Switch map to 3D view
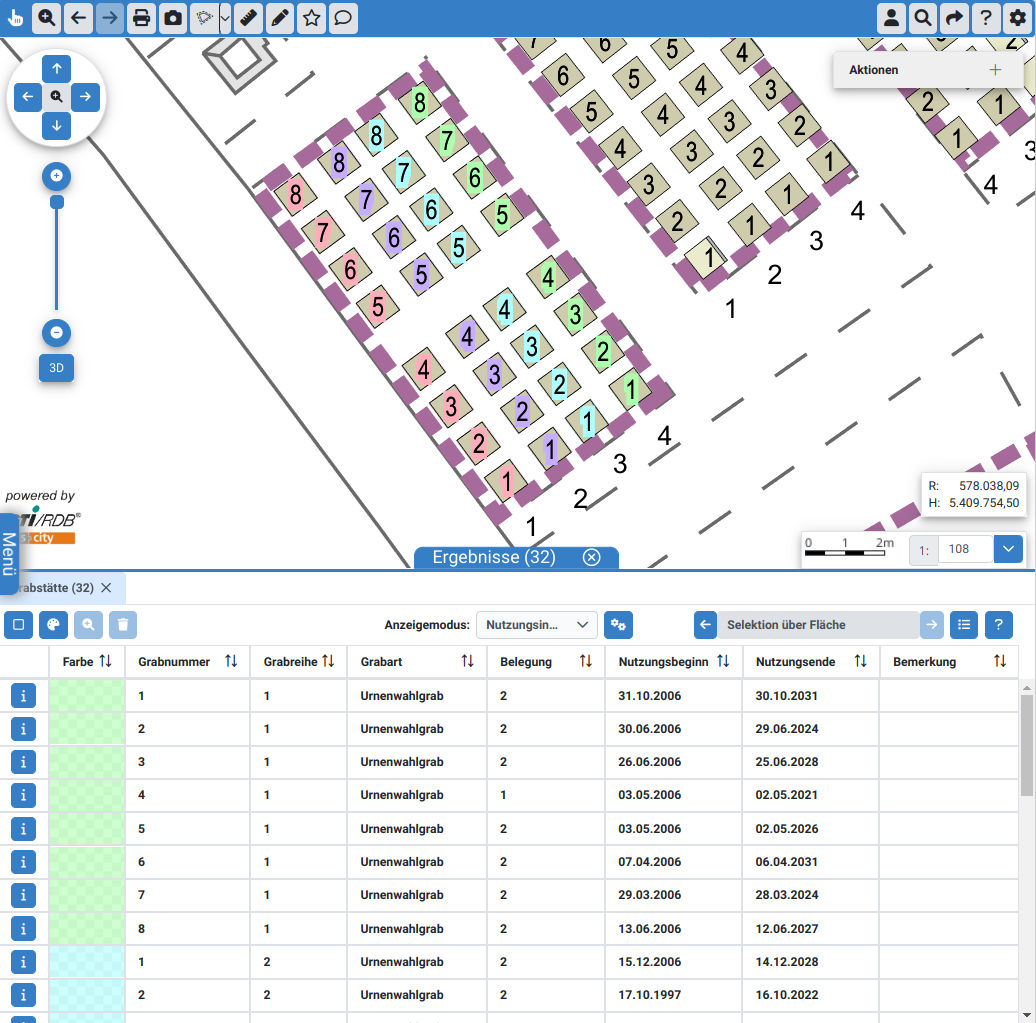The height and width of the screenshot is (1023, 1036). click(x=57, y=368)
